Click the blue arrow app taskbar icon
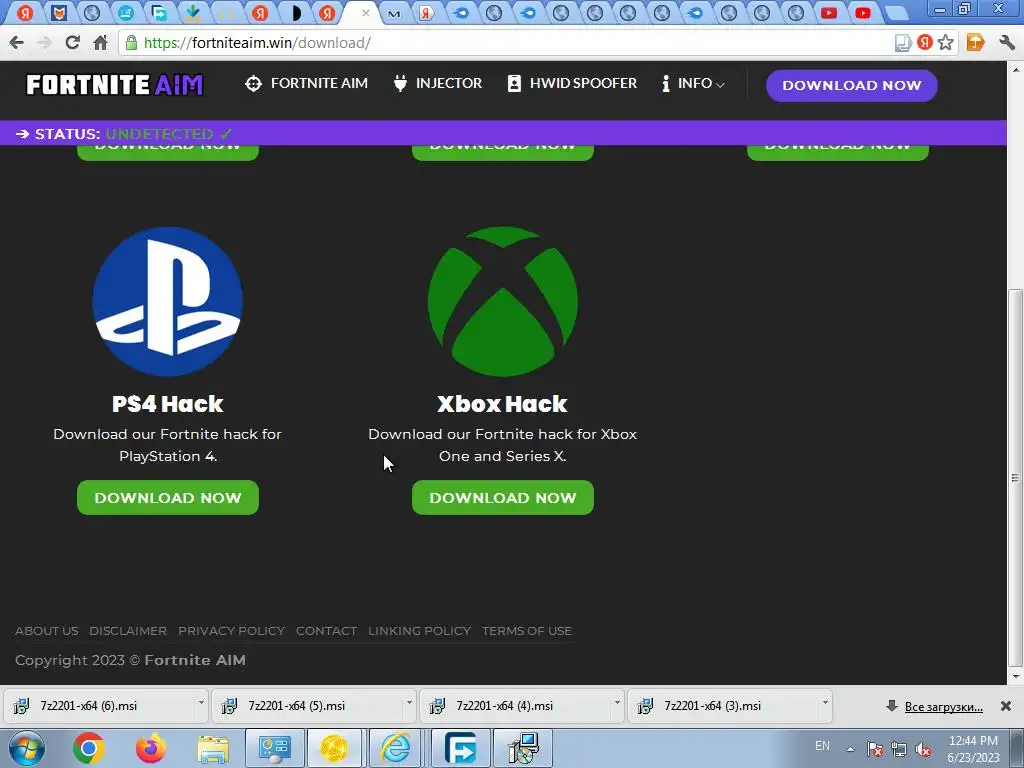 460,748
